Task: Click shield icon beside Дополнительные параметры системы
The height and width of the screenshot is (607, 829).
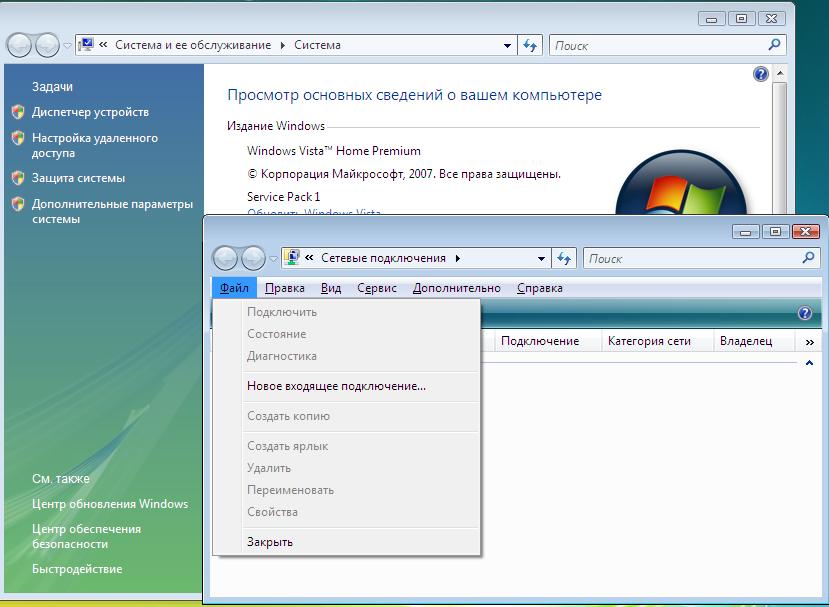Action: tap(18, 204)
